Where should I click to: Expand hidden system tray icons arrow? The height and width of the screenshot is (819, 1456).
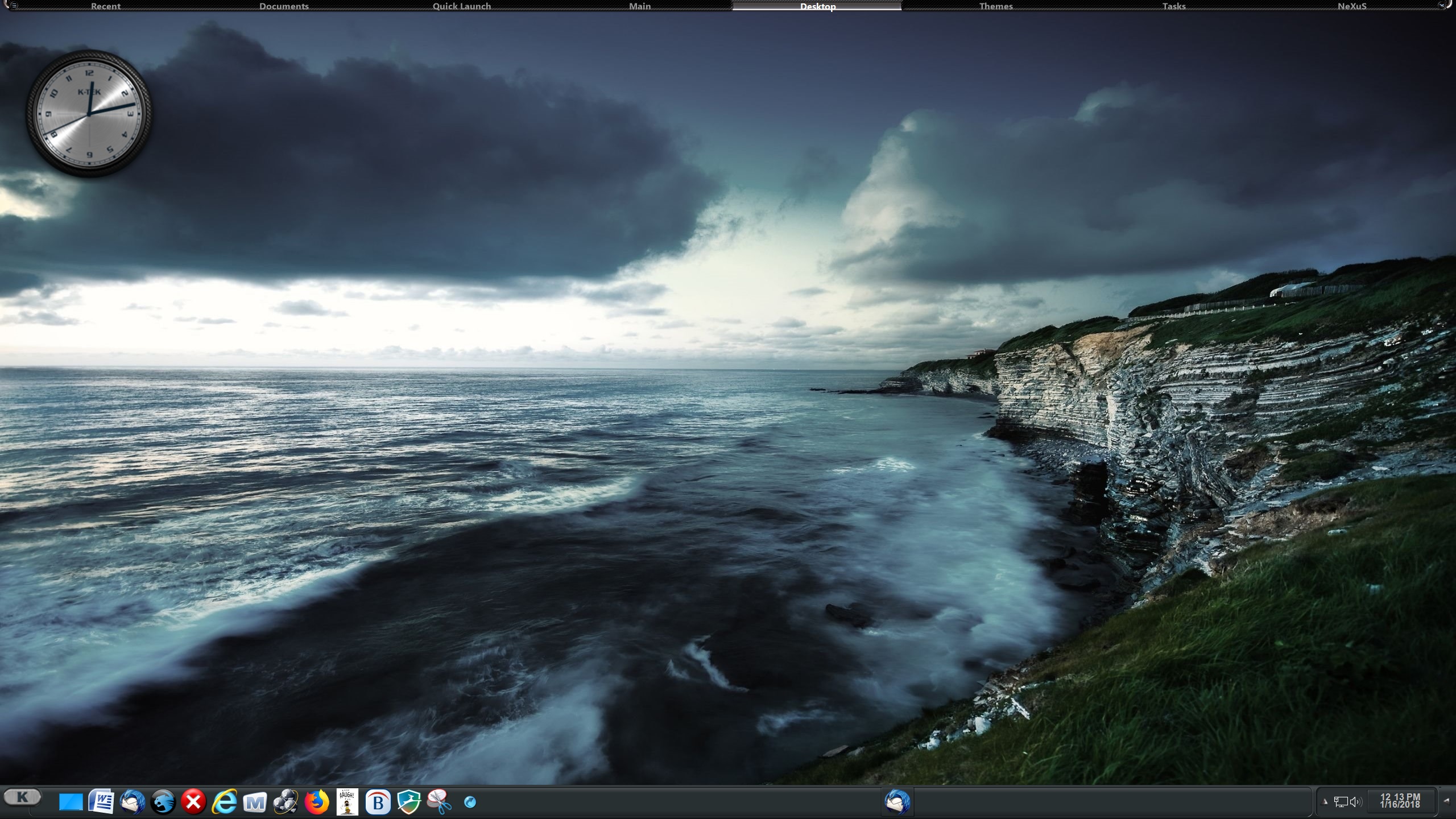click(x=1325, y=802)
